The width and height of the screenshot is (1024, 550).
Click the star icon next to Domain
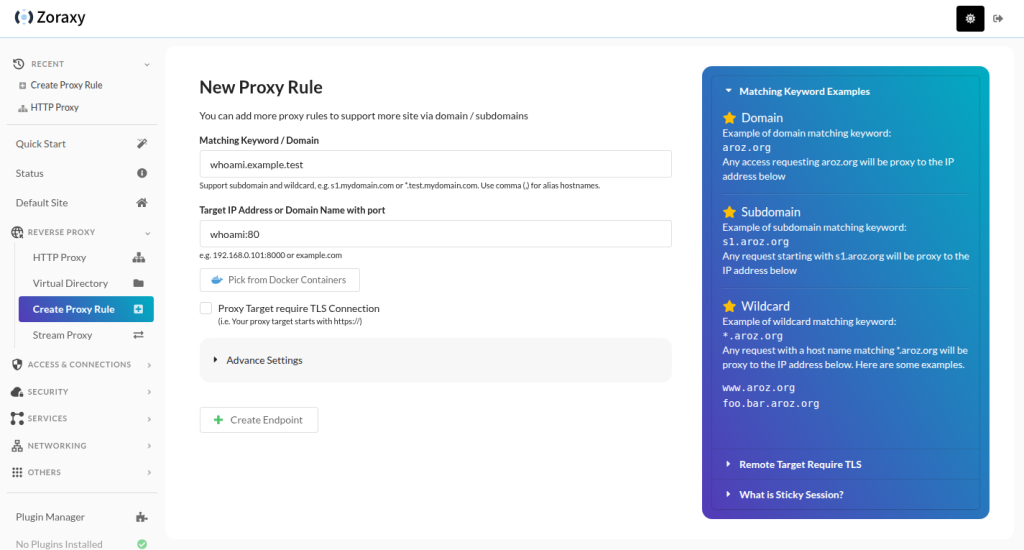pyautogui.click(x=729, y=118)
